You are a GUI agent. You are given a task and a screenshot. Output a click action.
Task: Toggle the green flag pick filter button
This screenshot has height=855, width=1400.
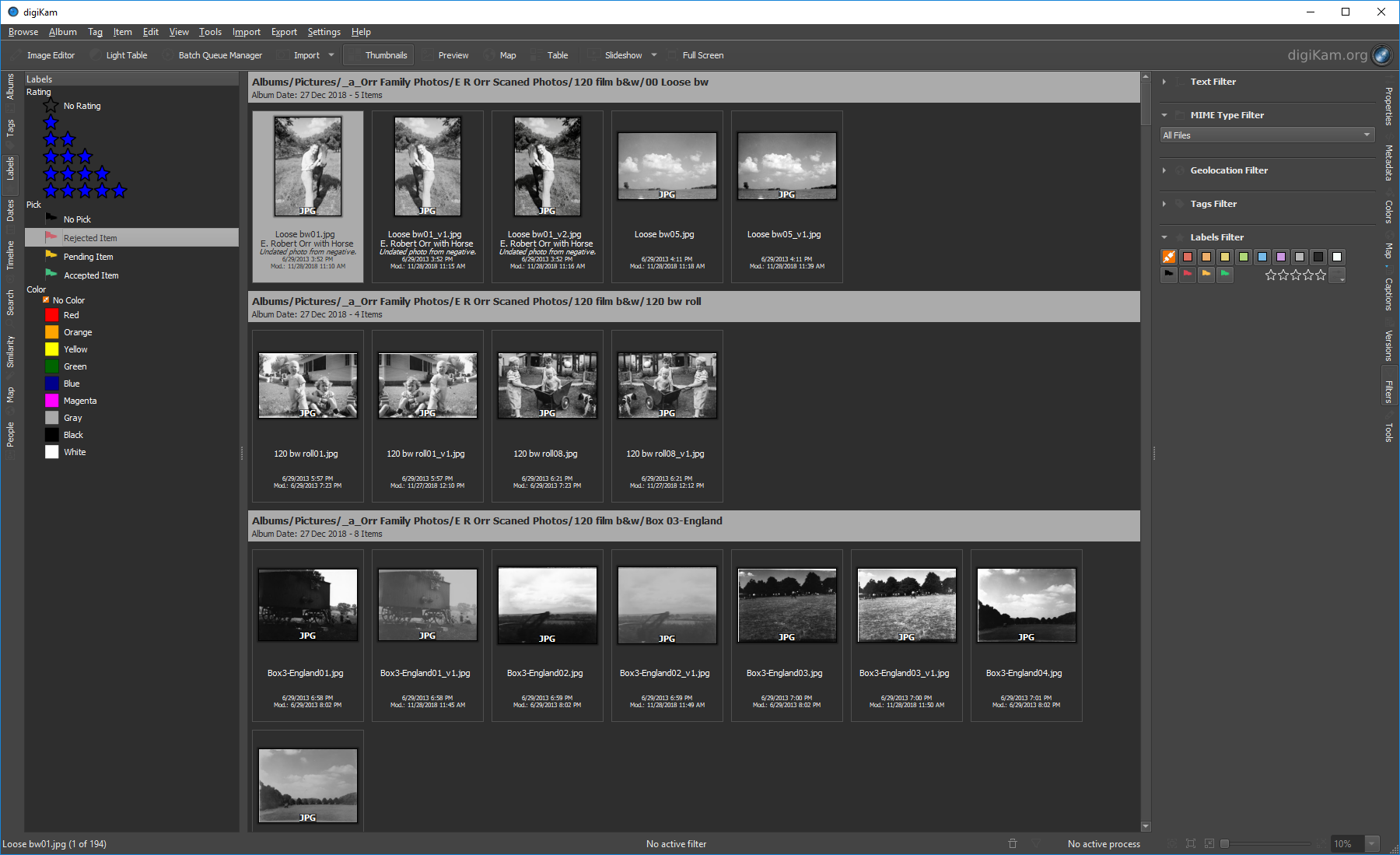1225,274
